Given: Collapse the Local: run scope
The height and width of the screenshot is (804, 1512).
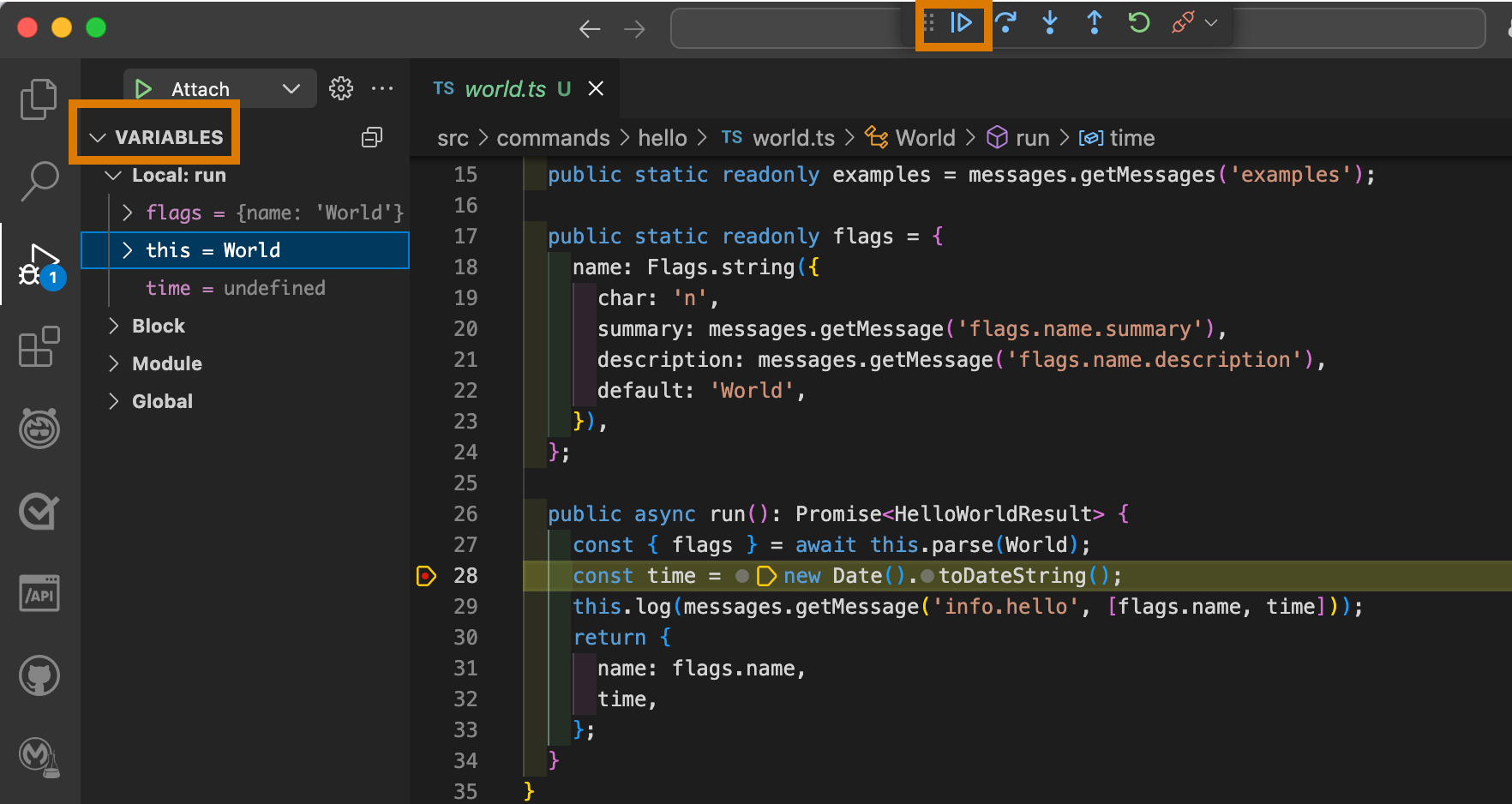Looking at the screenshot, I should pos(112,176).
